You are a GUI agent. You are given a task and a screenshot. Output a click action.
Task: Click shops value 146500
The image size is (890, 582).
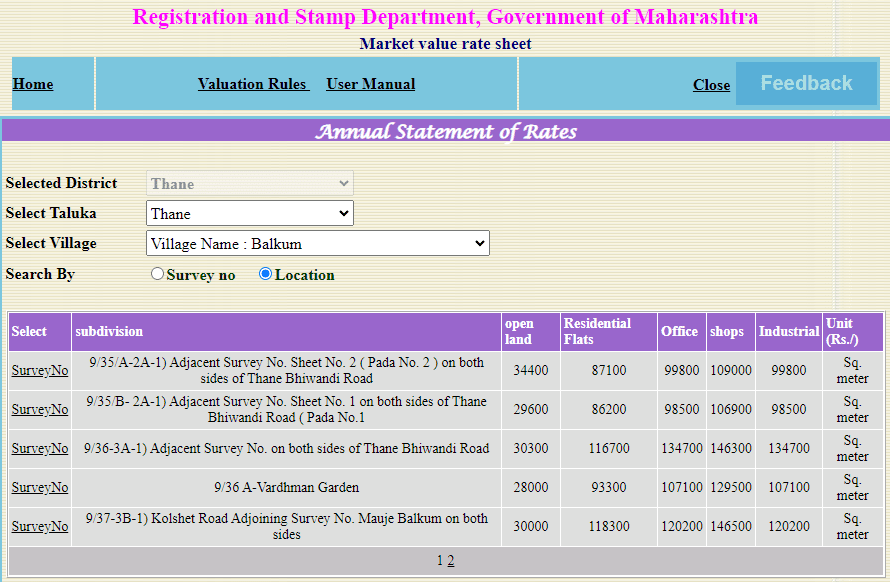731,526
